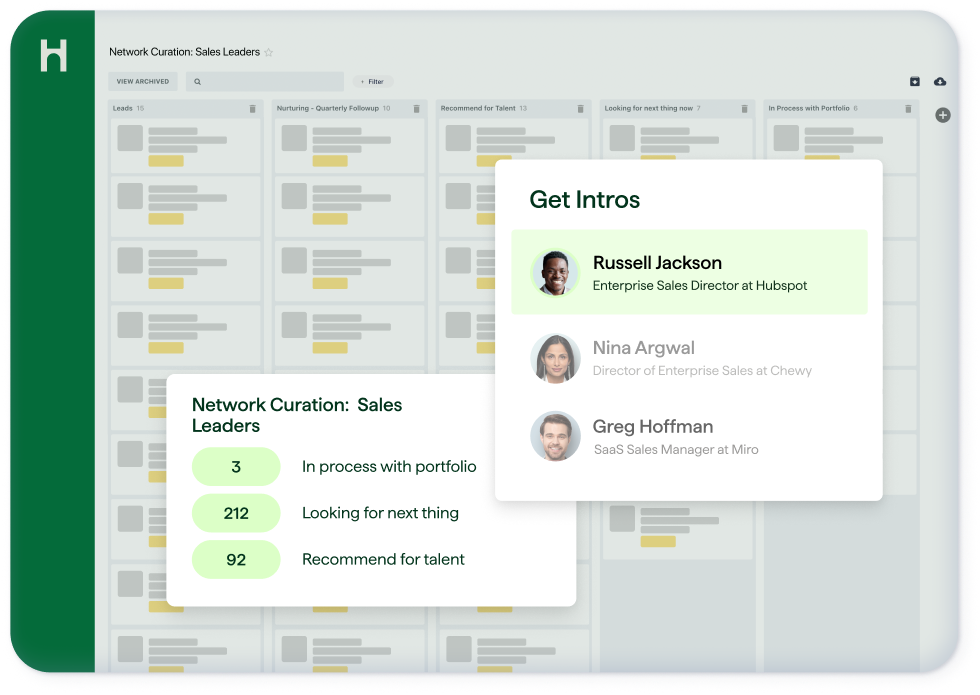Click the 92 count pill
This screenshot has height=695, width=980.
(x=236, y=559)
